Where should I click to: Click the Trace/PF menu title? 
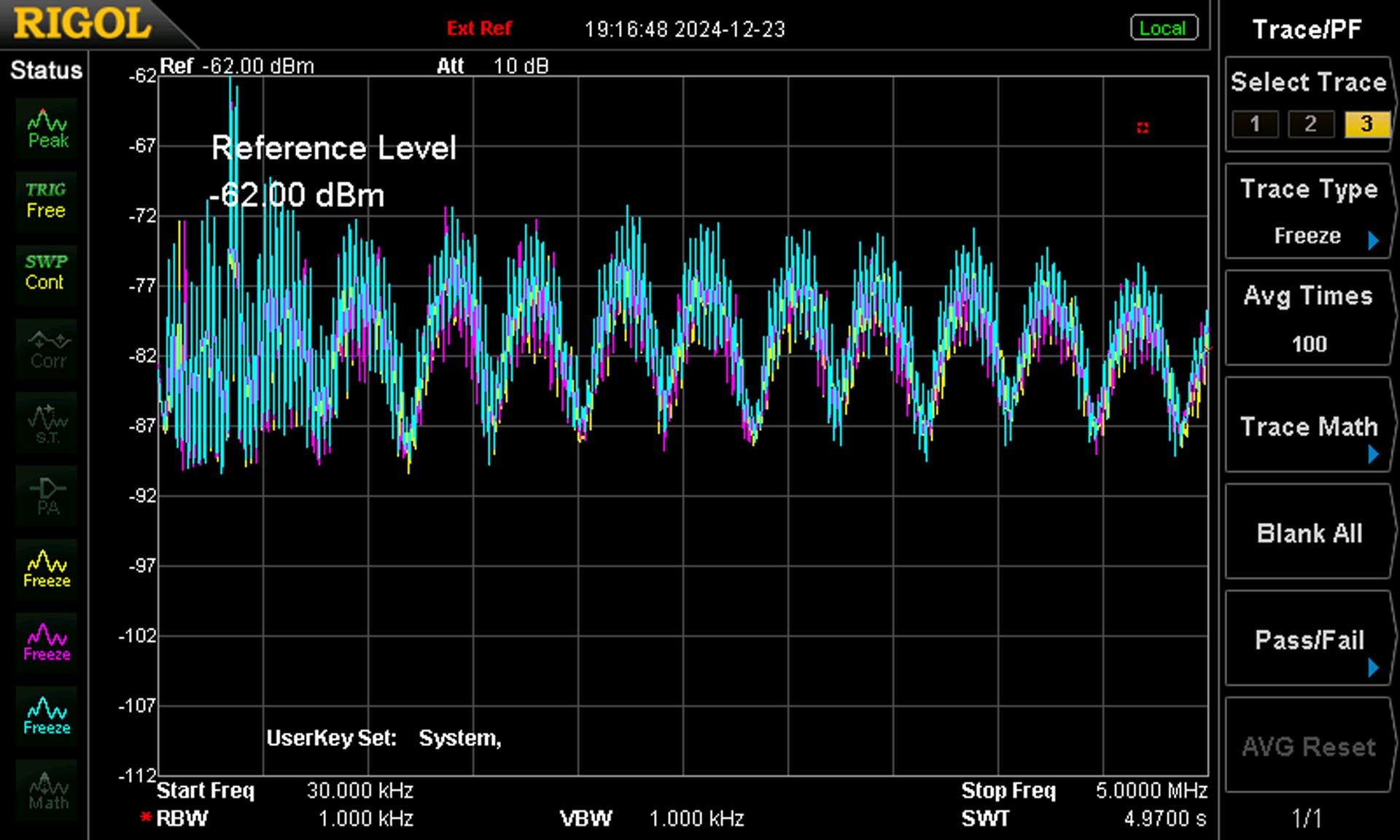[x=1307, y=29]
